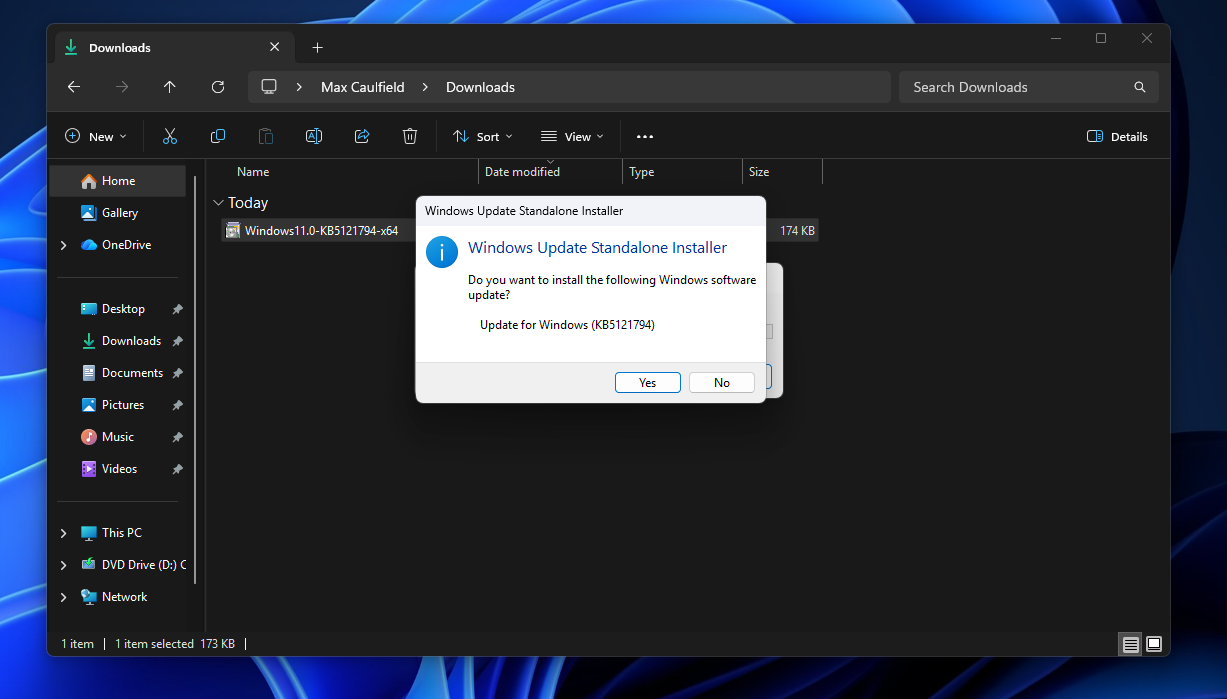Open the View dropdown menu

coord(573,136)
